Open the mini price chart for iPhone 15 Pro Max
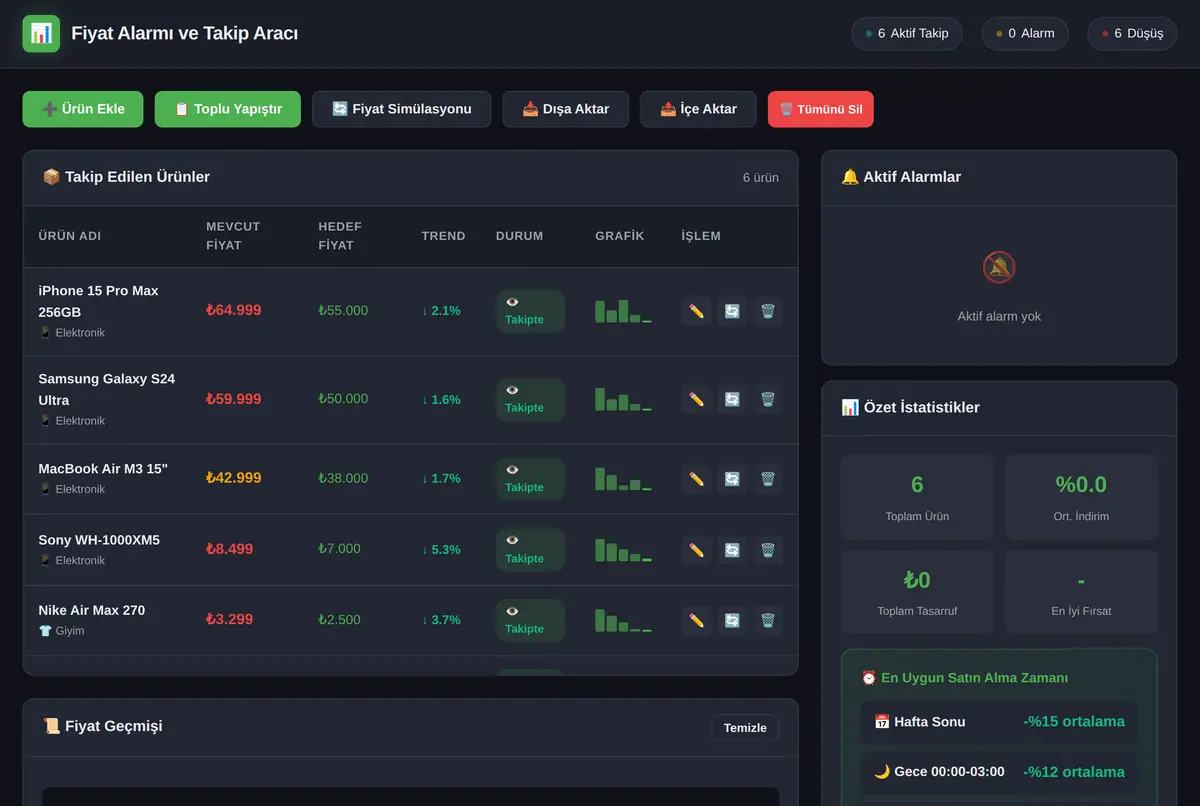Screen dimensions: 1200x806 pyautogui.click(x=623, y=311)
